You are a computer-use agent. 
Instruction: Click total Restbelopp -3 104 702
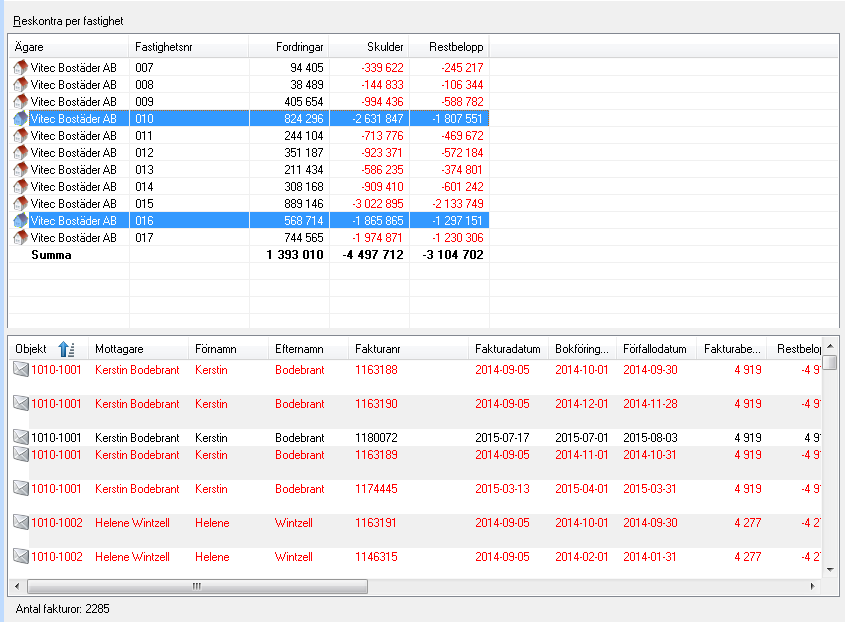[x=453, y=254]
